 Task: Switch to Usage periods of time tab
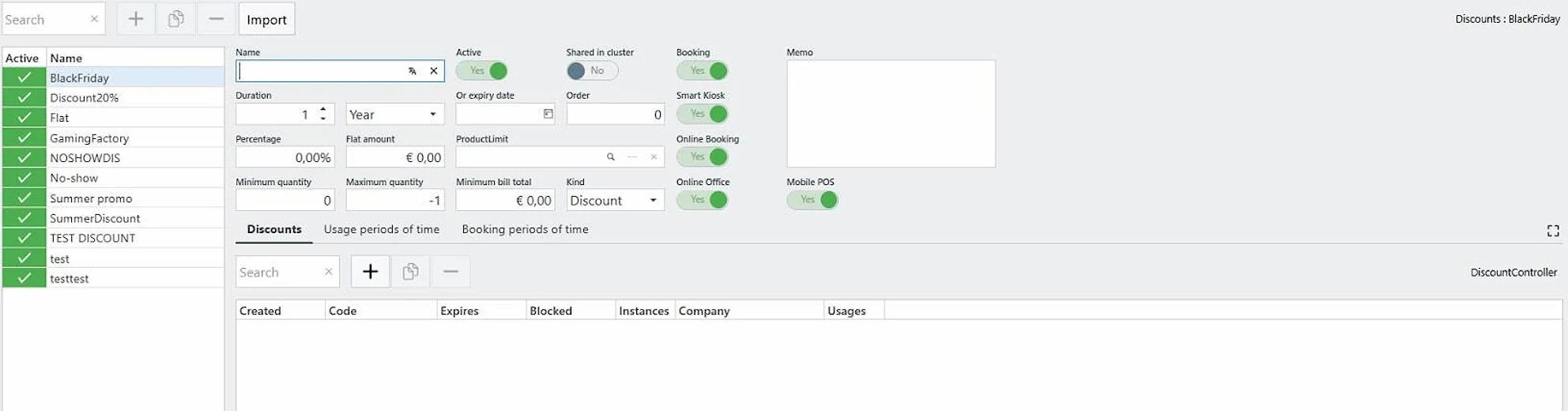(381, 229)
